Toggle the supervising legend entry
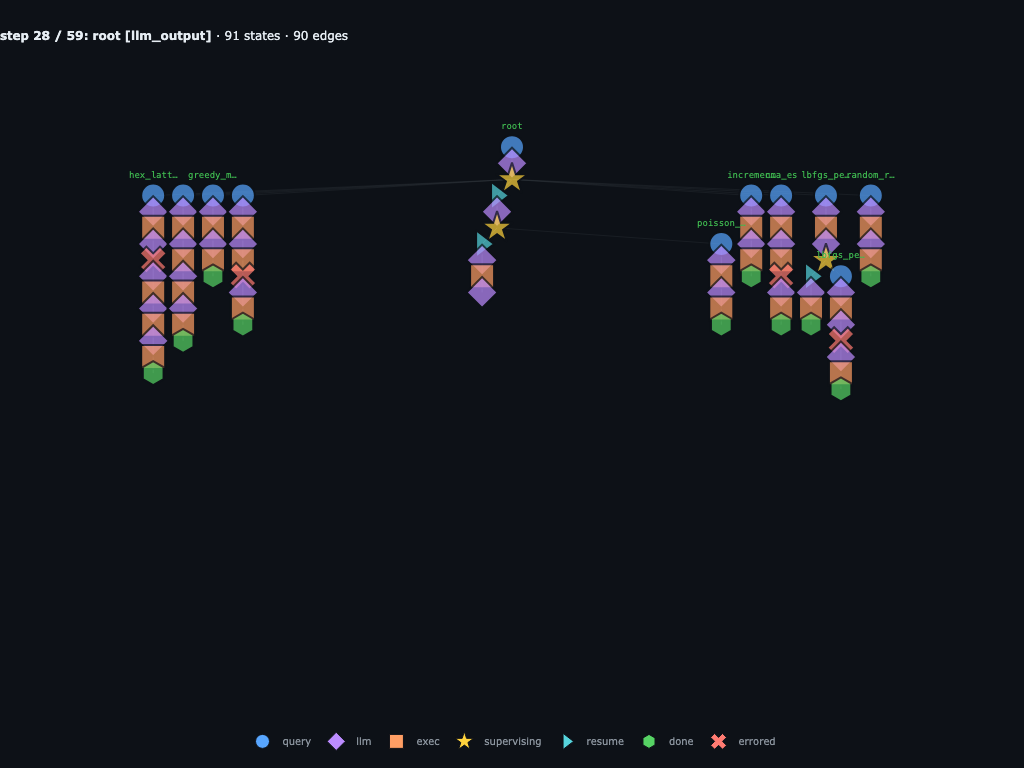 pyautogui.click(x=499, y=741)
